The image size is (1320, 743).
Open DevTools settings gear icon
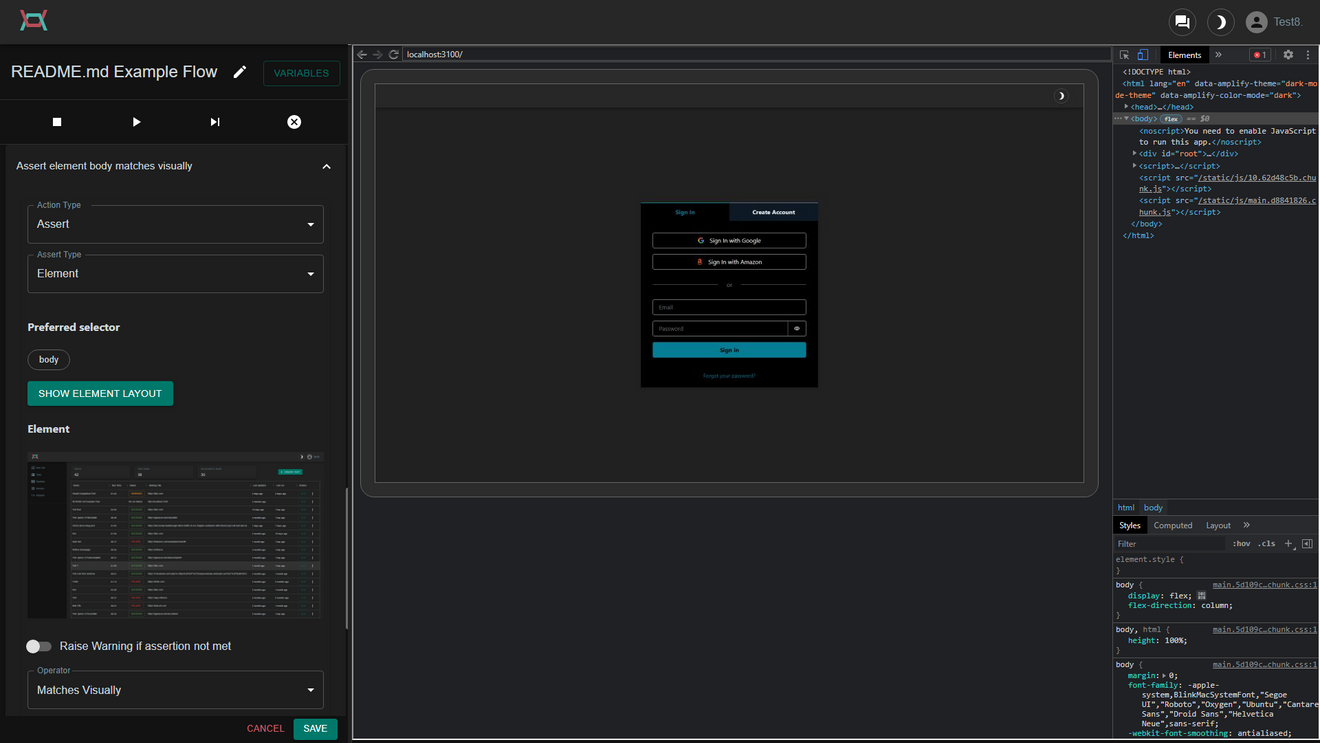coord(1288,55)
